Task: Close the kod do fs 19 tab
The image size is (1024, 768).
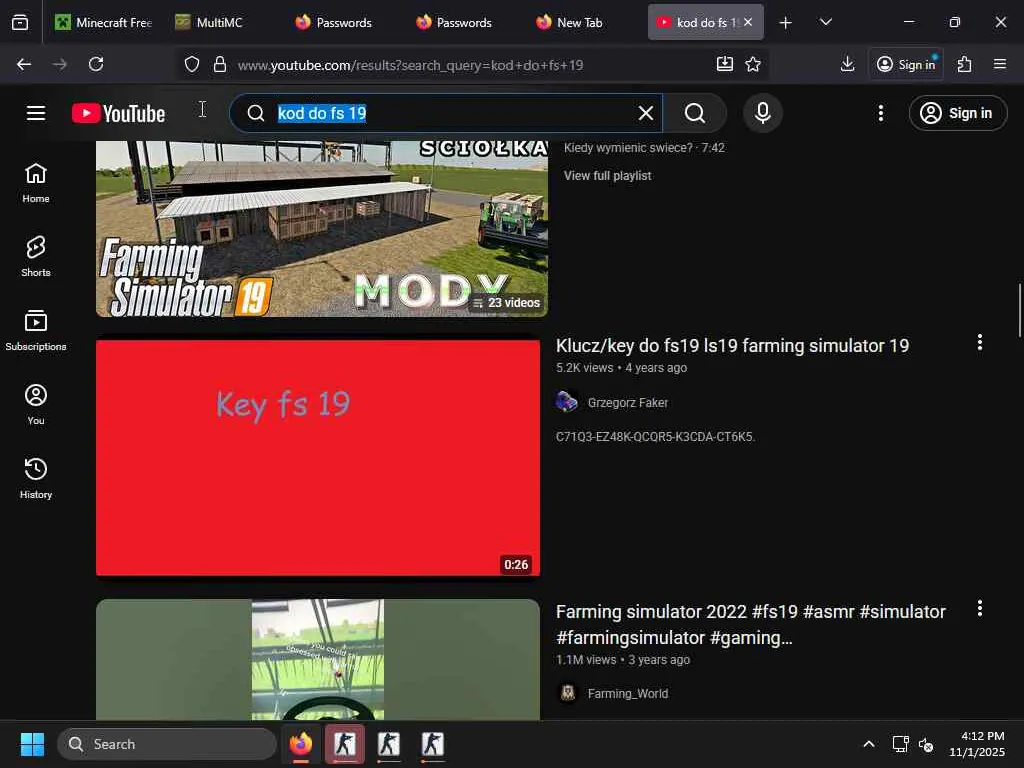Action: pyautogui.click(x=748, y=22)
